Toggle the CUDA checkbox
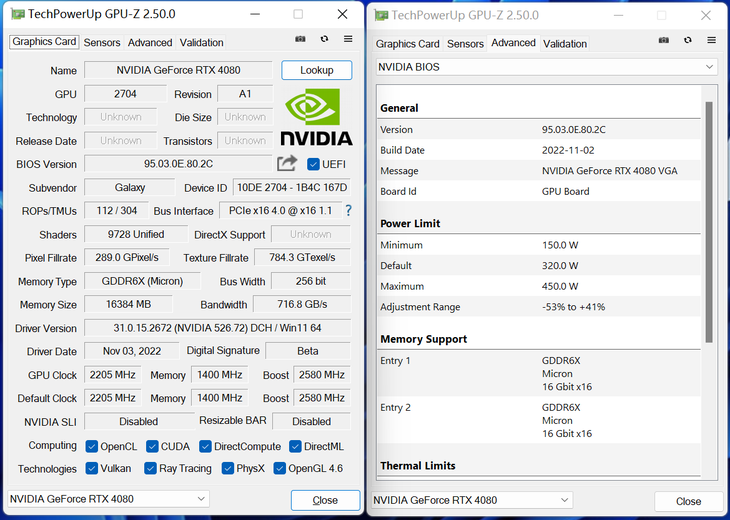 152,446
